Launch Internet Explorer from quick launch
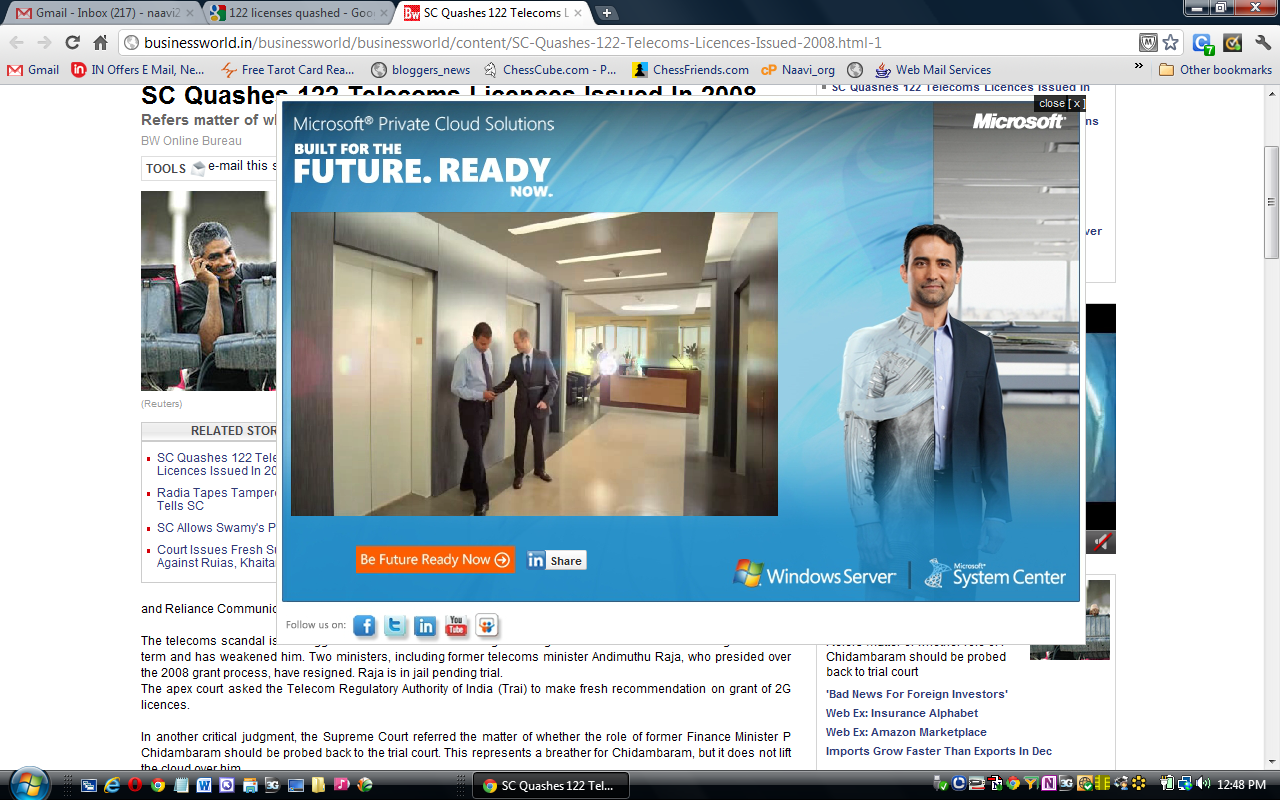Screen dimensions: 1280x800 [111, 785]
